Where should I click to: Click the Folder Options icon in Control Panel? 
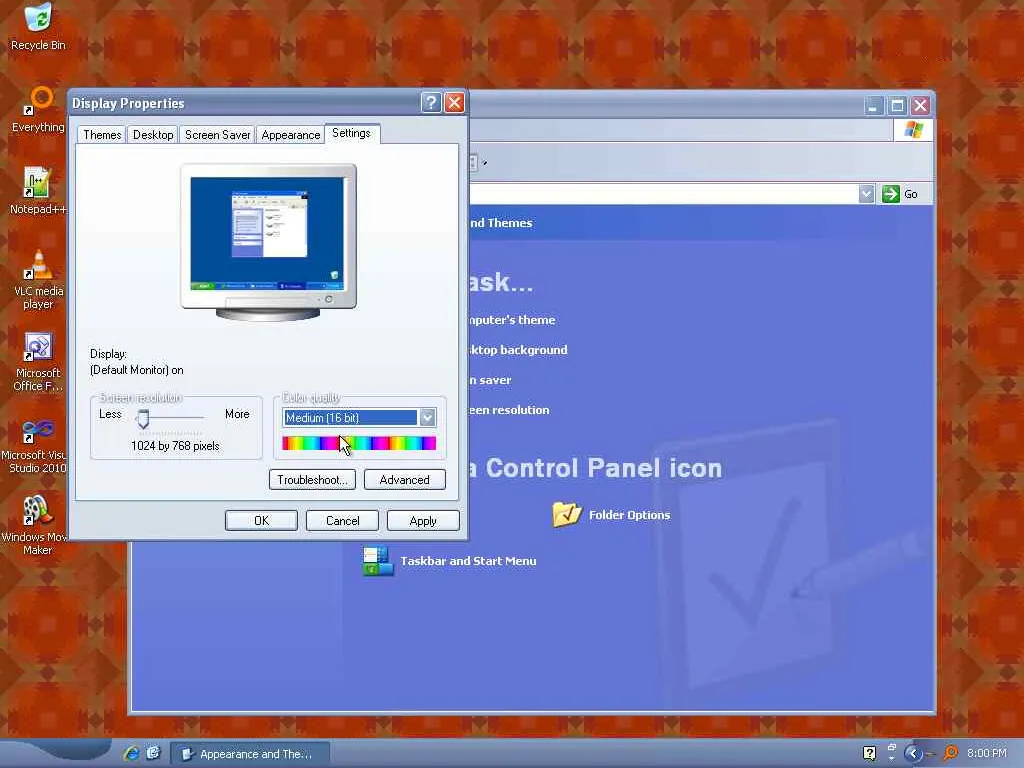pyautogui.click(x=566, y=515)
